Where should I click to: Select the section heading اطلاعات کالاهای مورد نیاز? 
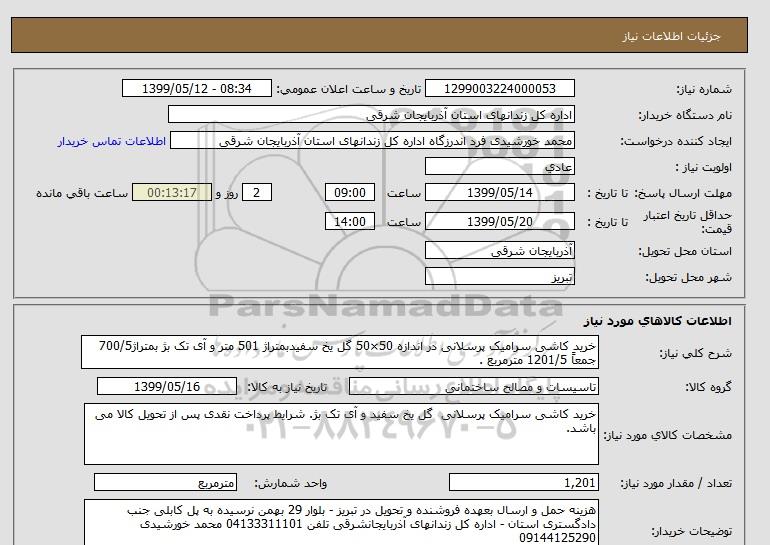[658, 321]
